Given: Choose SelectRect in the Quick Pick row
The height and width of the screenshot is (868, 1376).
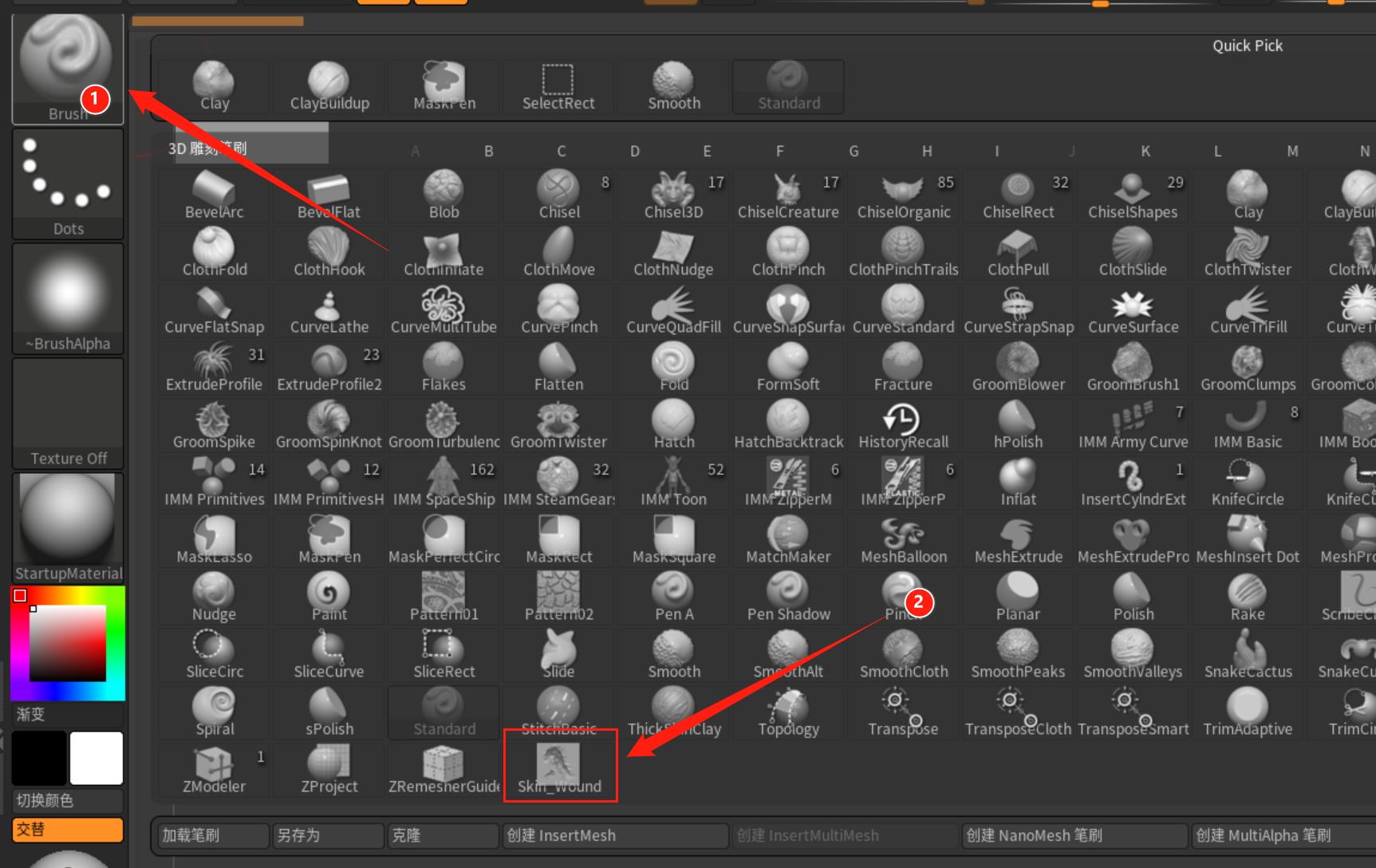Looking at the screenshot, I should [x=558, y=86].
